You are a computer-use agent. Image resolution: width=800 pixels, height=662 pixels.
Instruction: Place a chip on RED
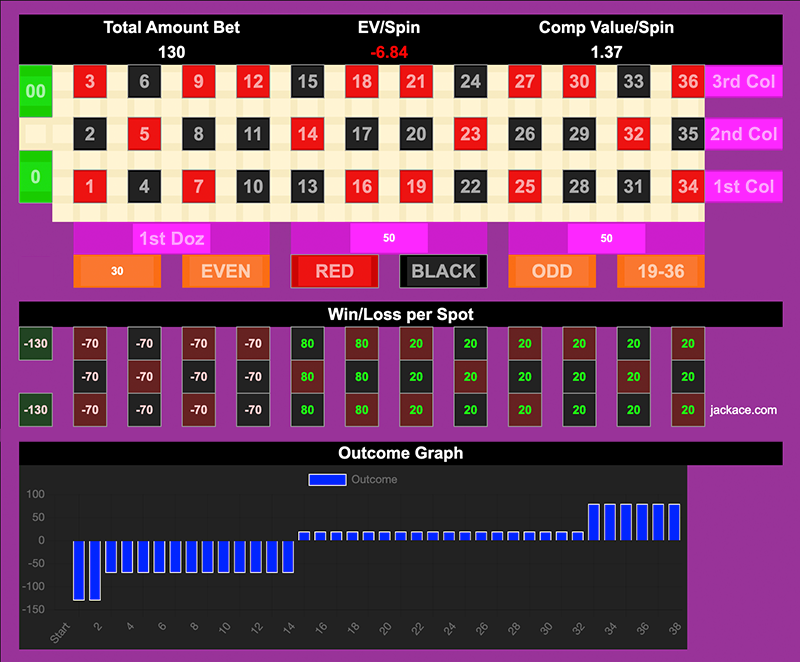pos(334,271)
